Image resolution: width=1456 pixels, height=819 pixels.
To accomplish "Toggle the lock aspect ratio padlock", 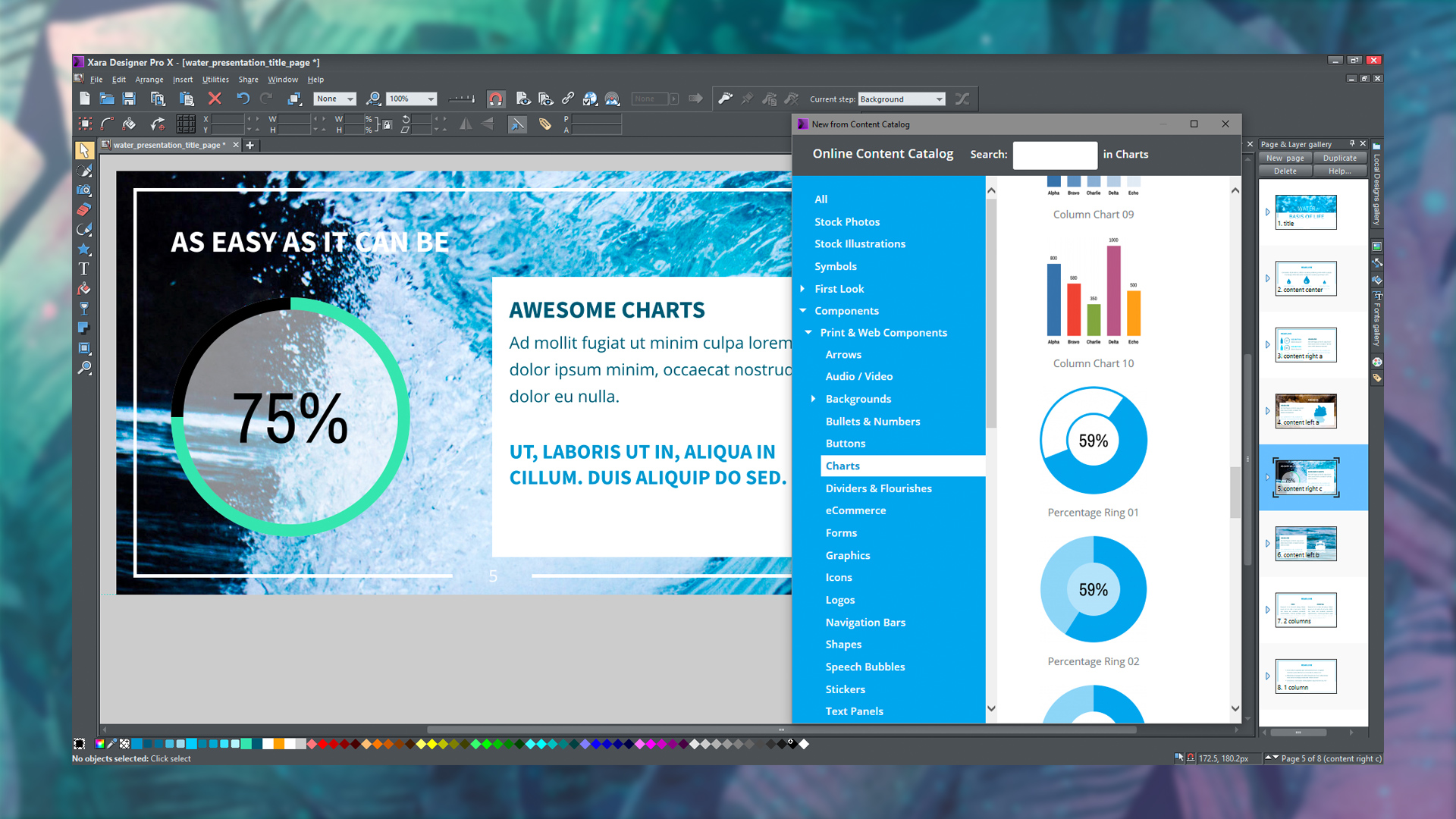I will pos(387,124).
